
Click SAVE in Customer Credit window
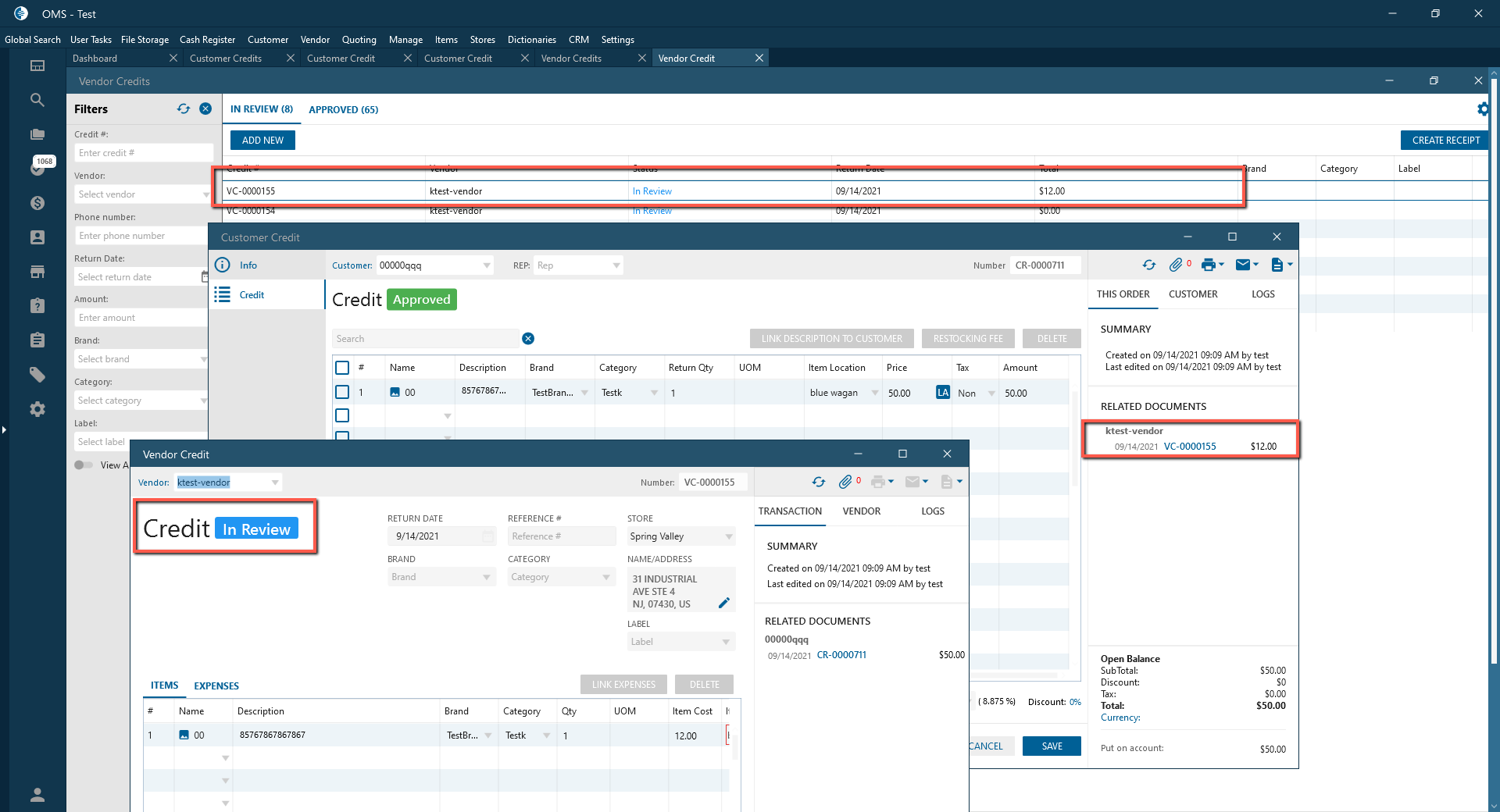[1052, 746]
